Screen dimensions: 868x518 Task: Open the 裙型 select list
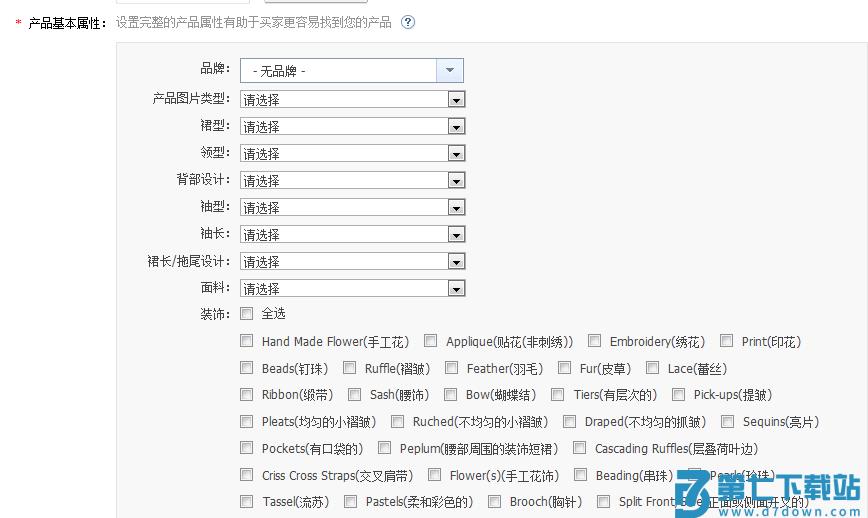(x=352, y=126)
